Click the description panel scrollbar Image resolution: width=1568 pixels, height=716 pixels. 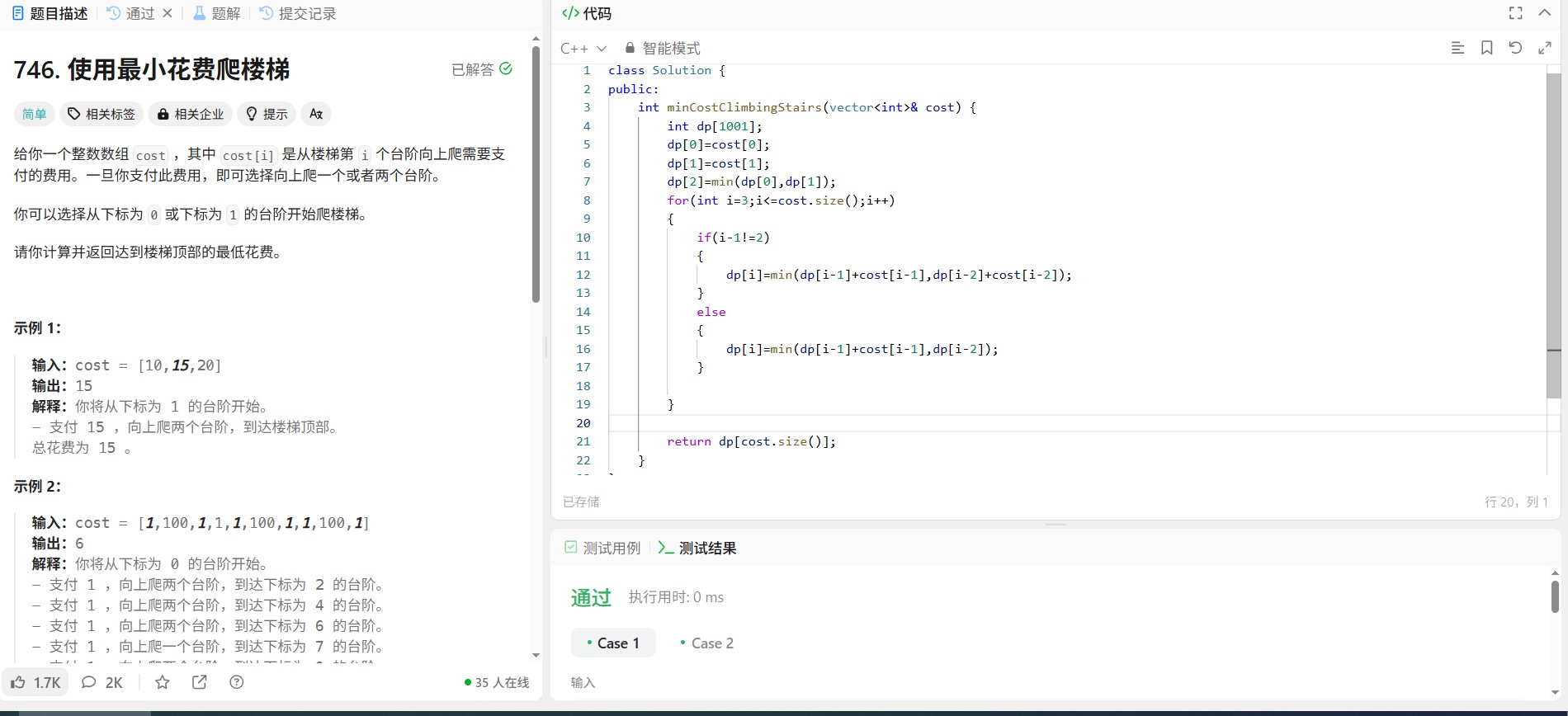pos(536,173)
